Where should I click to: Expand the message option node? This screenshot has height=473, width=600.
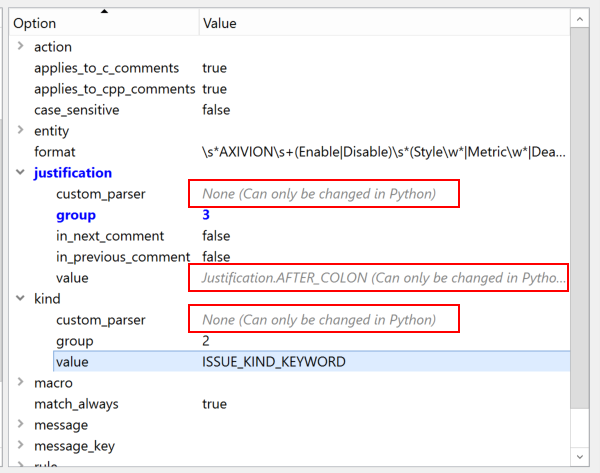click(x=21, y=424)
